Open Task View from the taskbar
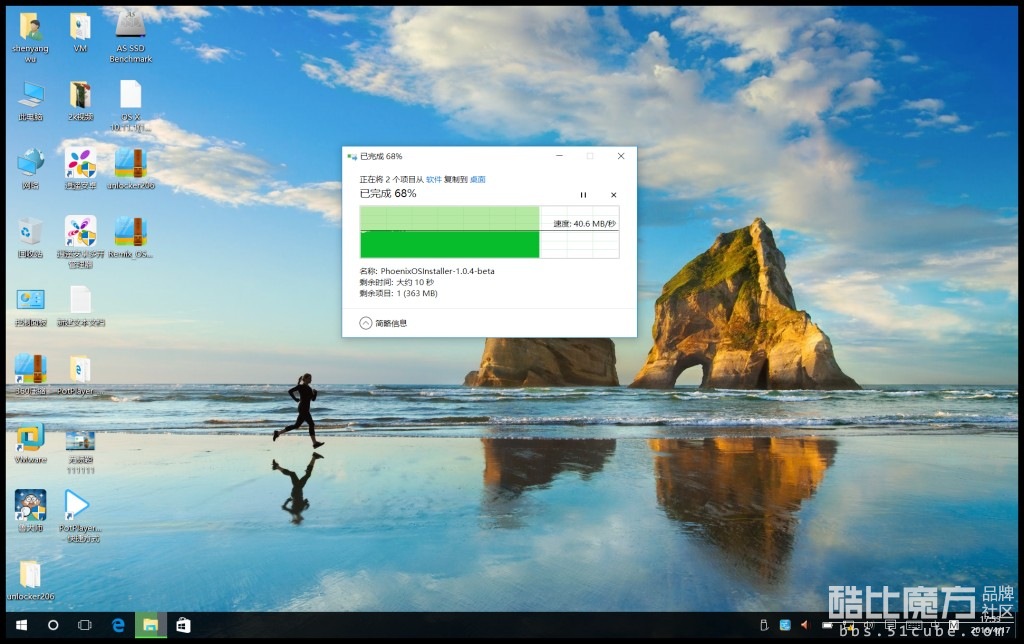Screen dimensions: 1024x644 click(85, 625)
